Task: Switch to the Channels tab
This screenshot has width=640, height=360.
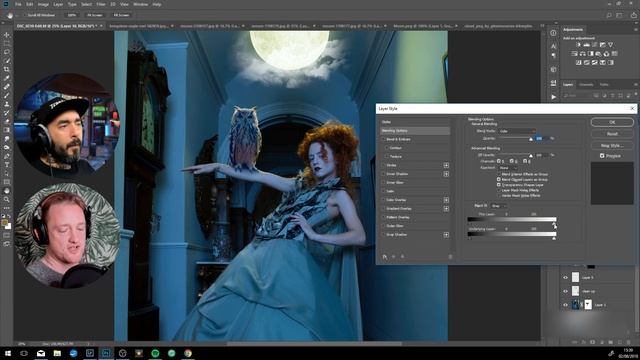Action: pyautogui.click(x=586, y=84)
